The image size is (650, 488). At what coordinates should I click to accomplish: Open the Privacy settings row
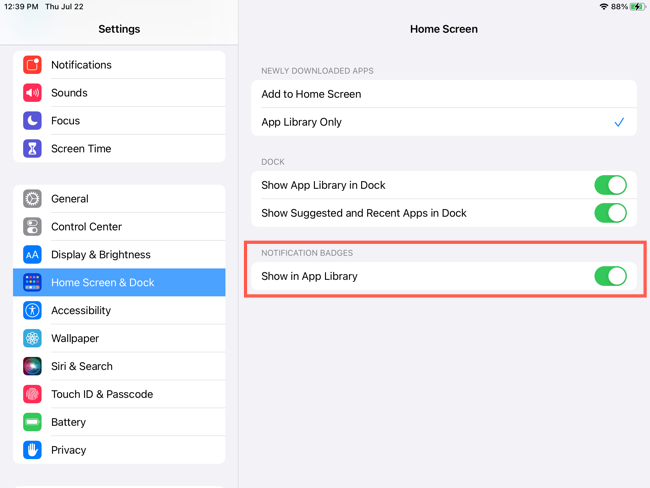[69, 450]
